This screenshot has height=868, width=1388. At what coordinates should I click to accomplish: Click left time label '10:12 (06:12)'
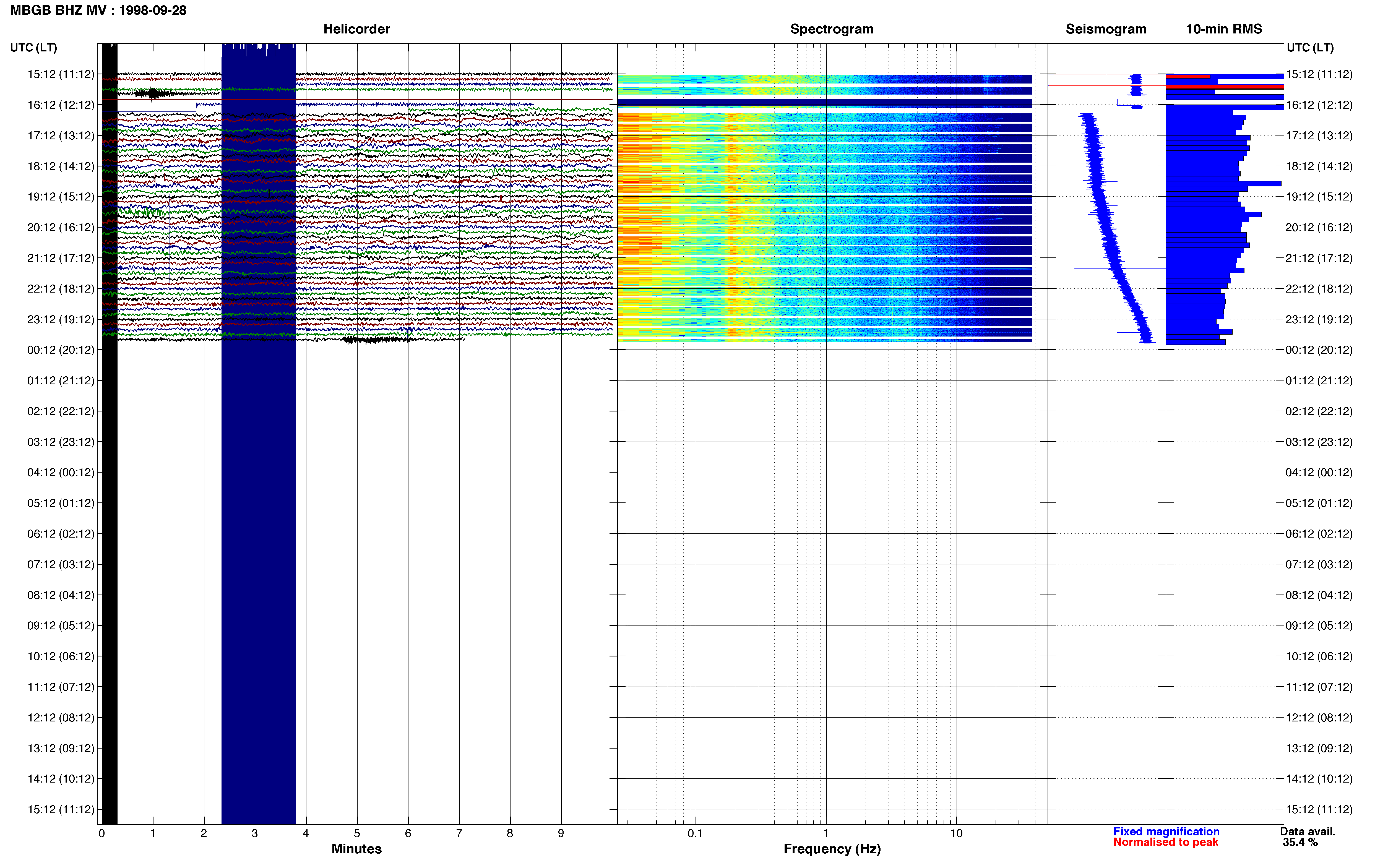pos(61,656)
